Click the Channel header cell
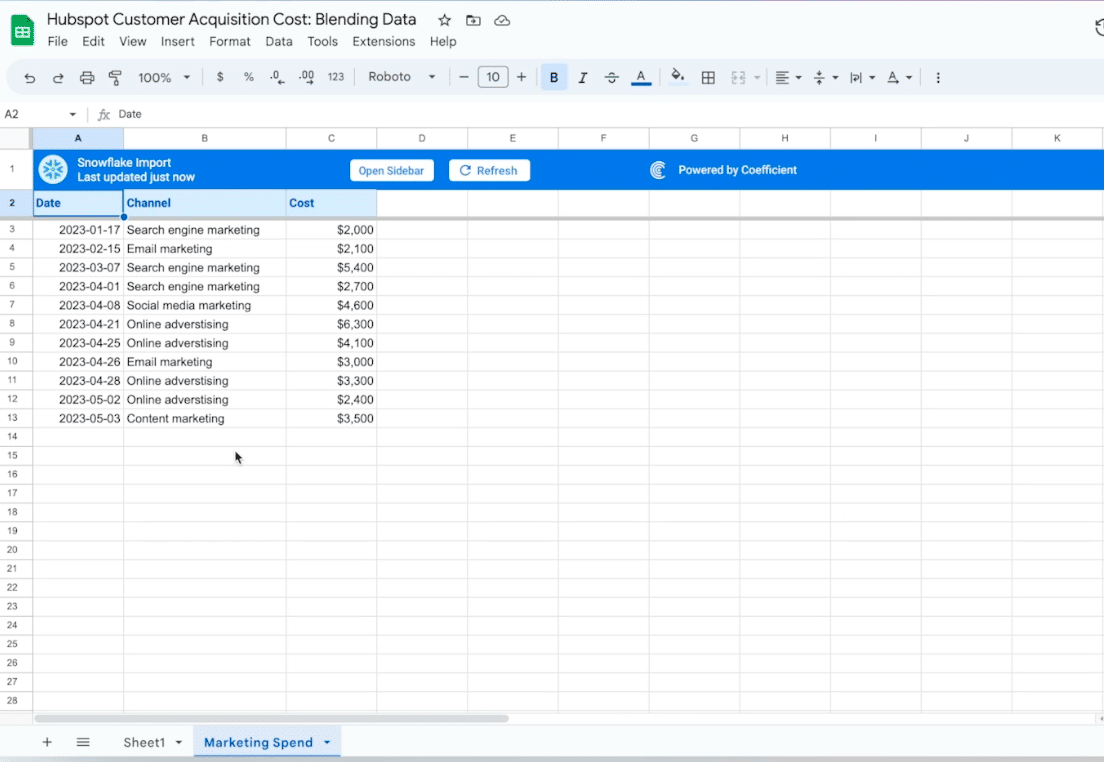 [205, 203]
